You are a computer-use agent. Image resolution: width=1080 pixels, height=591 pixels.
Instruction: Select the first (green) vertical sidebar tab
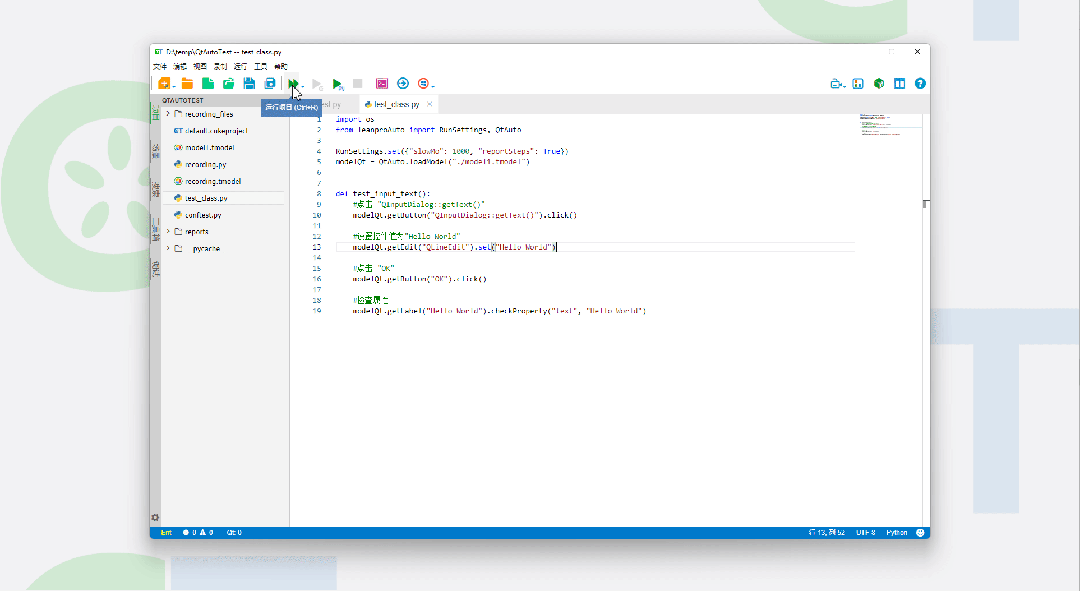coord(156,112)
